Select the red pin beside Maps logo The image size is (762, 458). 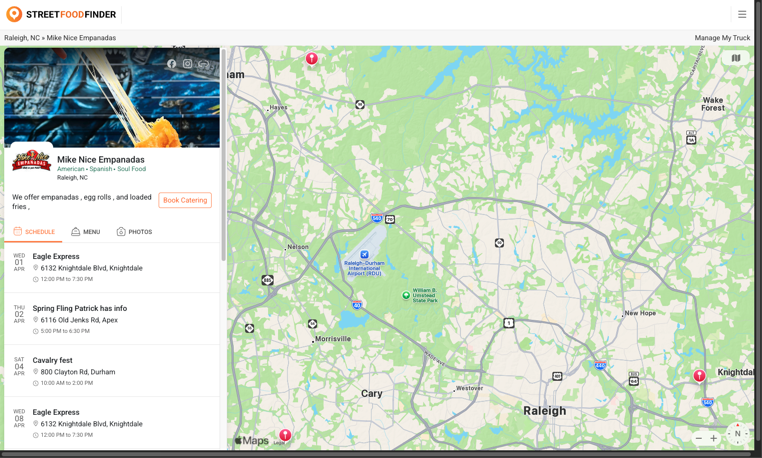click(285, 435)
